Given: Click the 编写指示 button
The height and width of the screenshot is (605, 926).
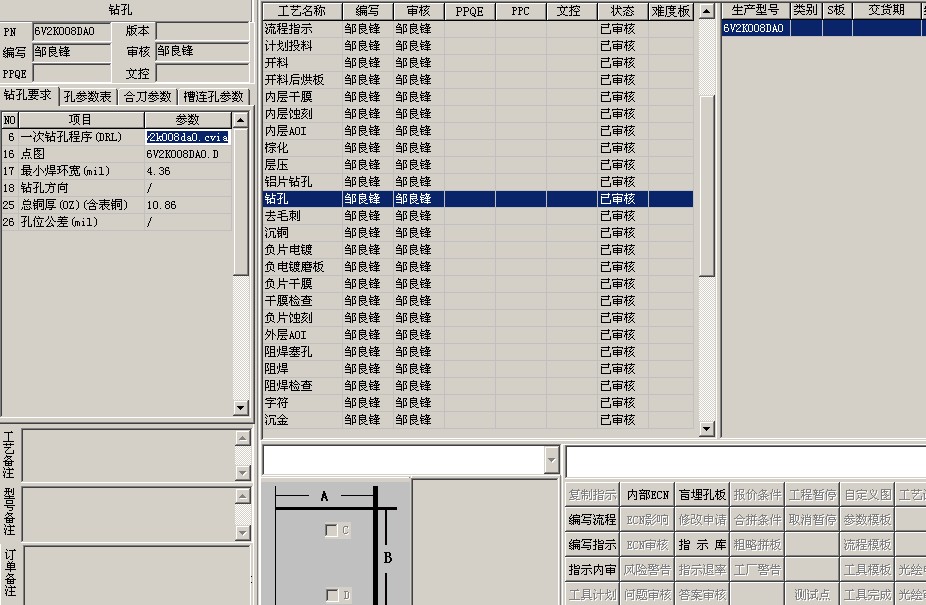Looking at the screenshot, I should [592, 544].
